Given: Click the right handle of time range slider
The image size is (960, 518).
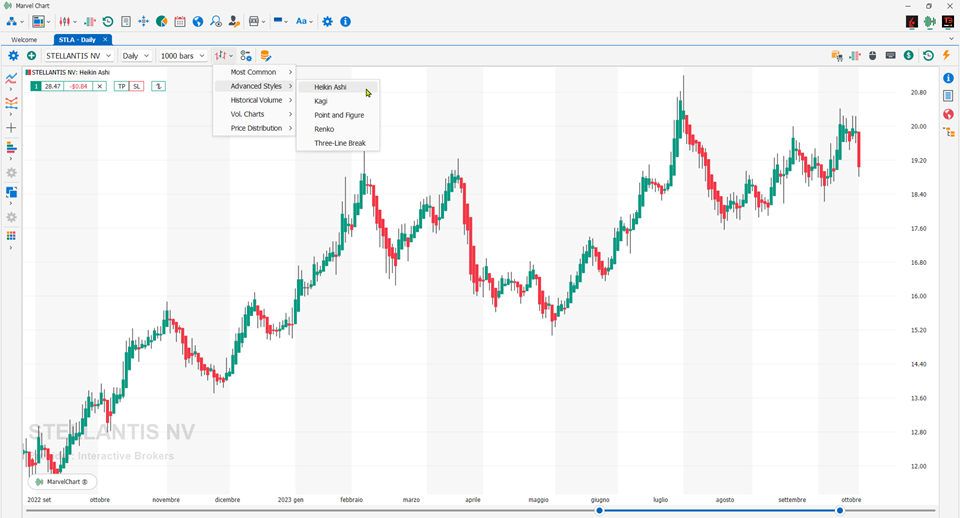Looking at the screenshot, I should click(x=840, y=511).
